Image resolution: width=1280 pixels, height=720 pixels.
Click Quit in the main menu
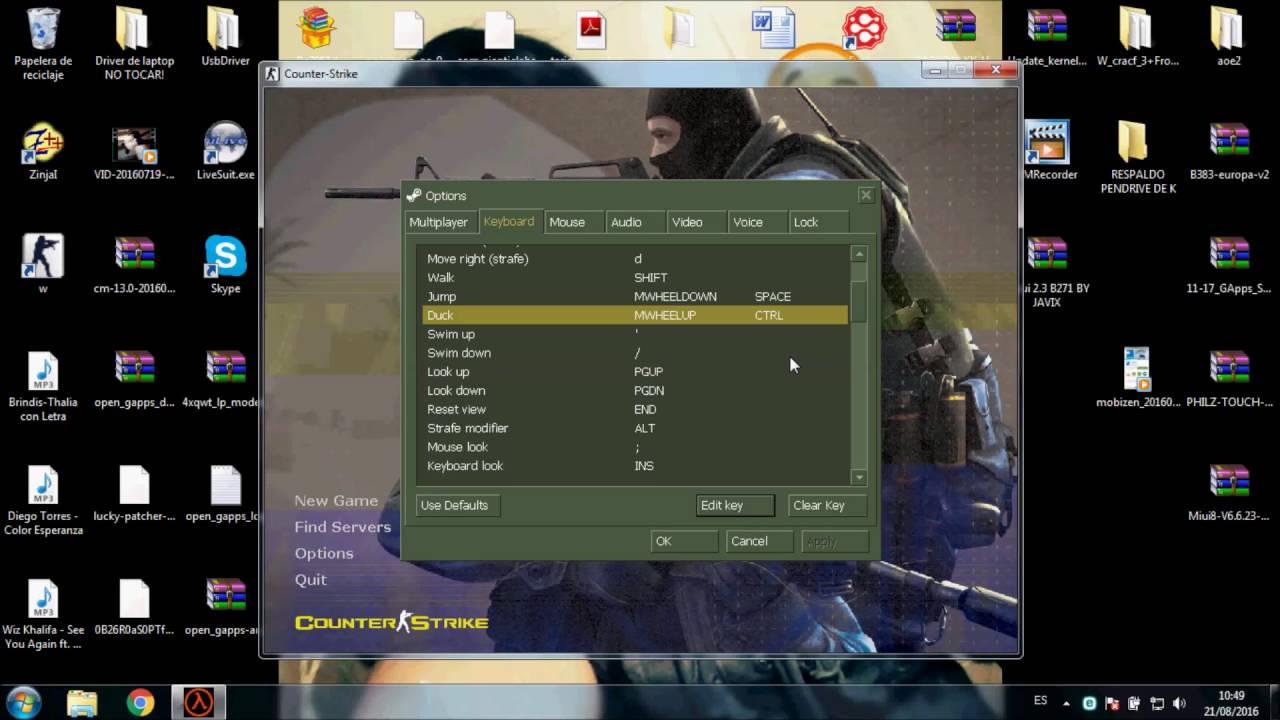click(x=310, y=580)
